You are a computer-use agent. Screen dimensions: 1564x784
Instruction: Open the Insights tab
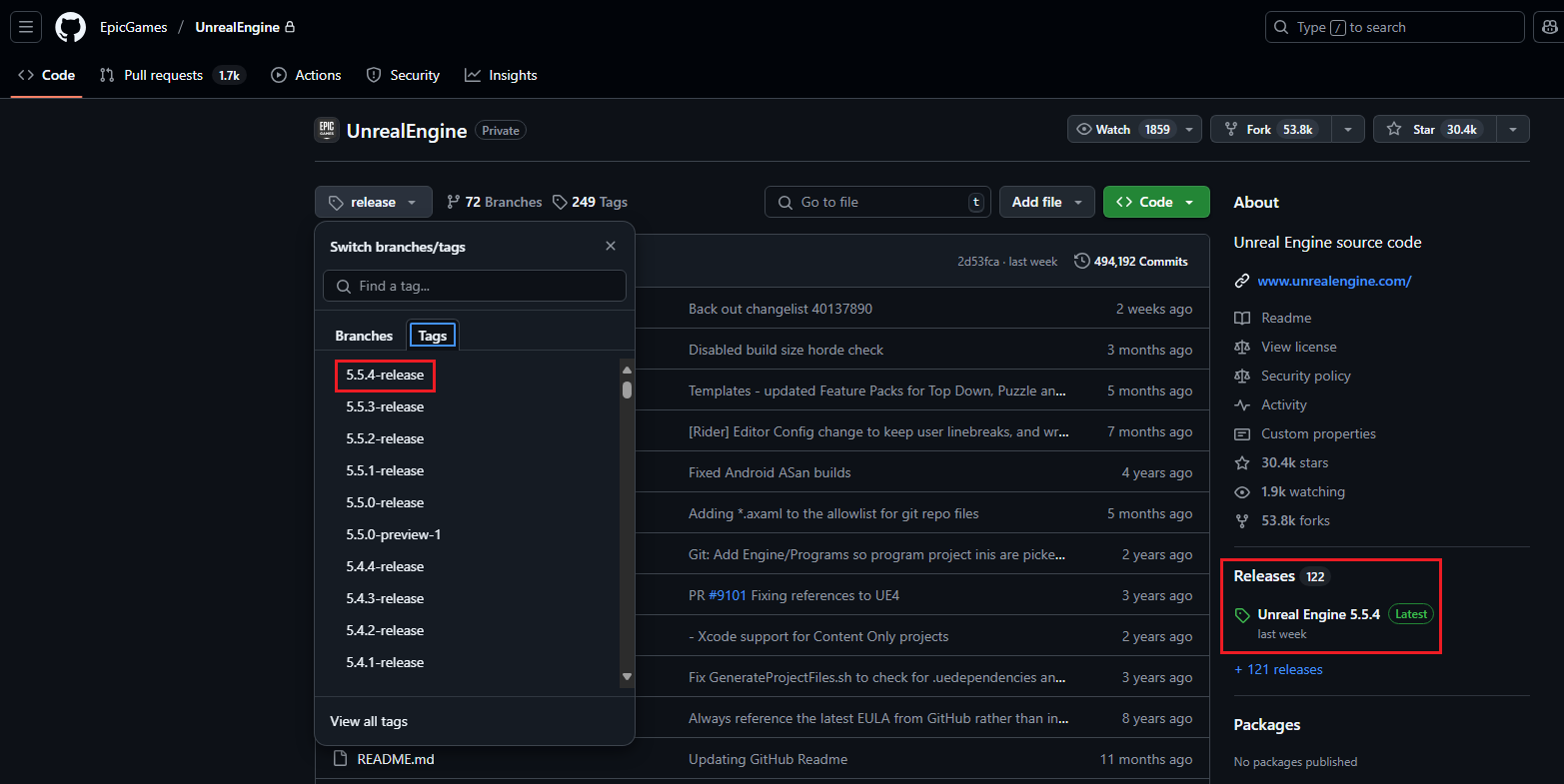pyautogui.click(x=501, y=75)
